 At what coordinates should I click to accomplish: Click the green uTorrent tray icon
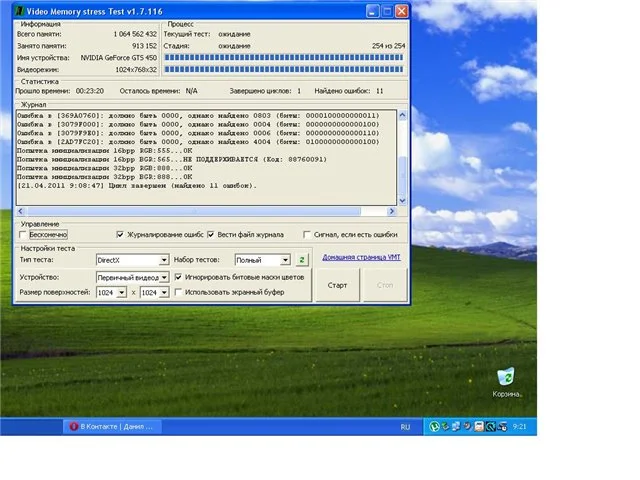[x=434, y=426]
